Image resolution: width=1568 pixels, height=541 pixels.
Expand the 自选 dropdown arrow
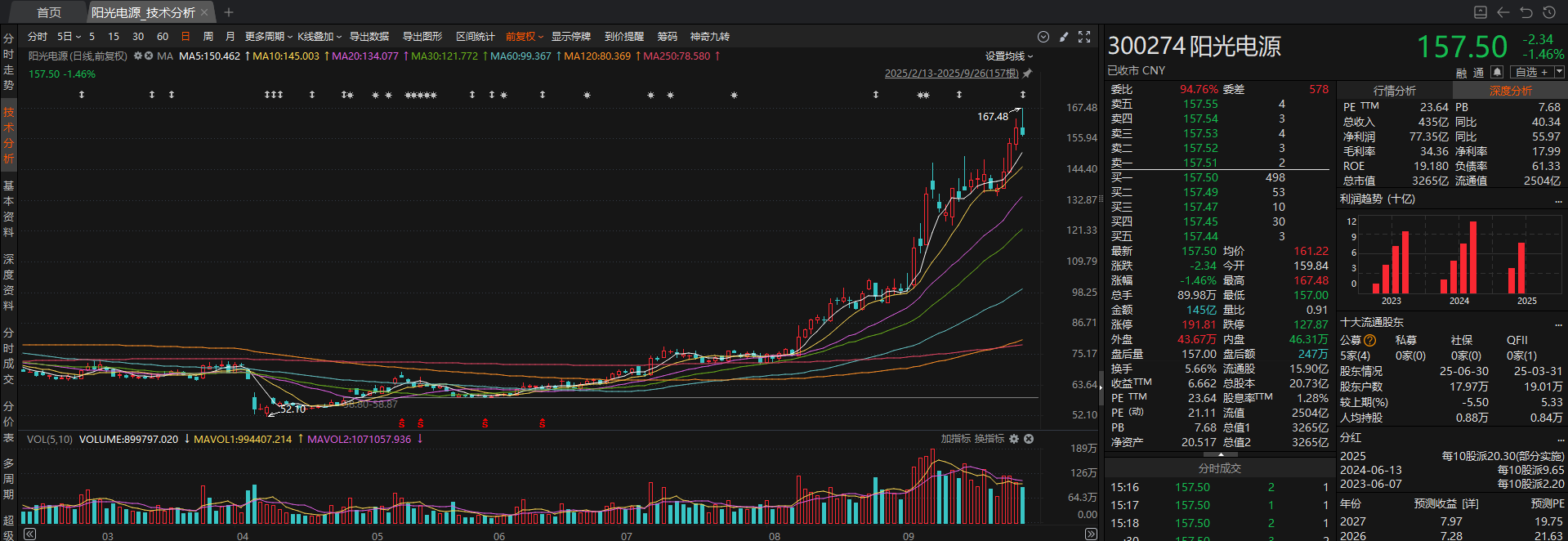point(1560,72)
